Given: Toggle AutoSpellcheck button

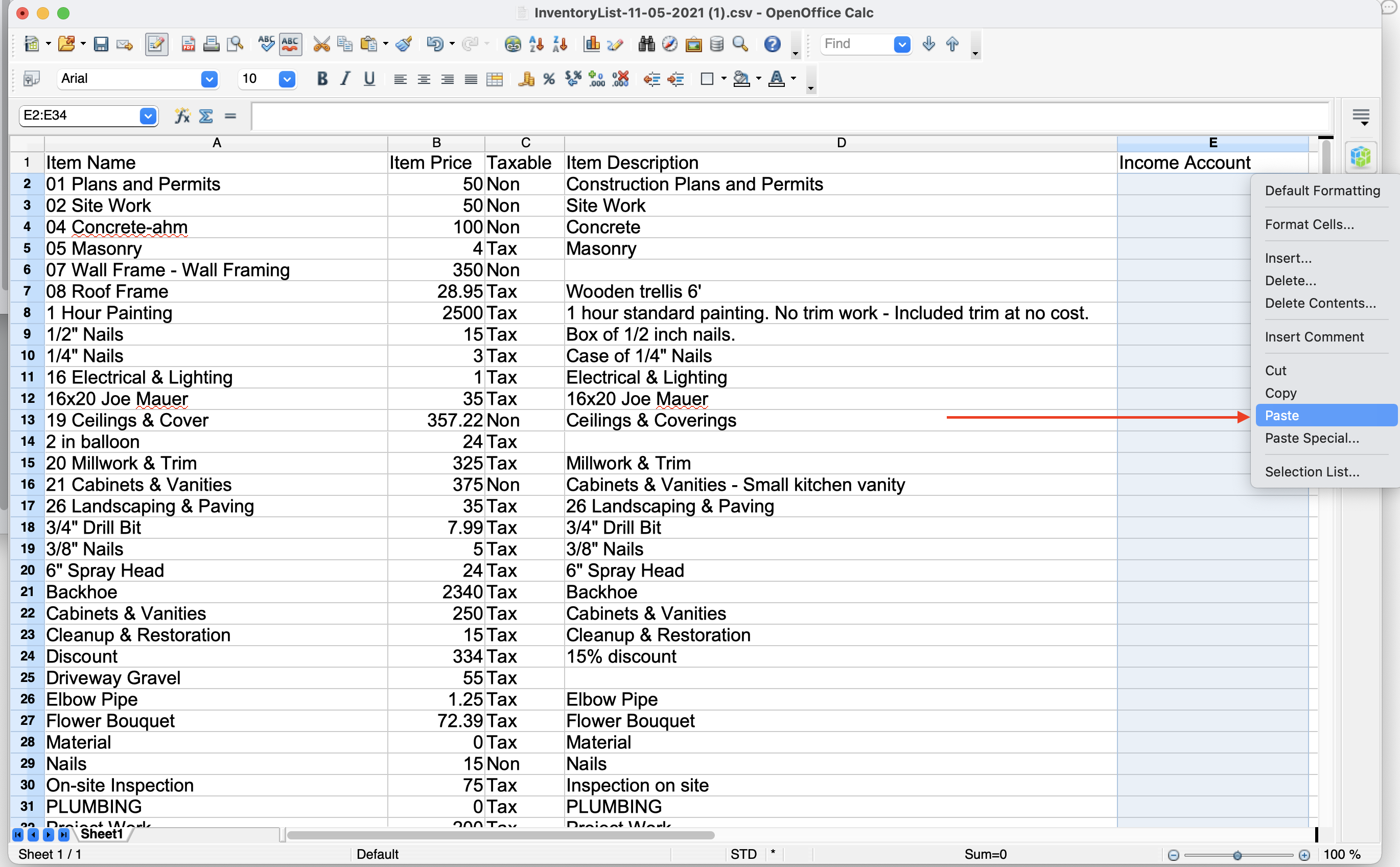Looking at the screenshot, I should pos(290,44).
